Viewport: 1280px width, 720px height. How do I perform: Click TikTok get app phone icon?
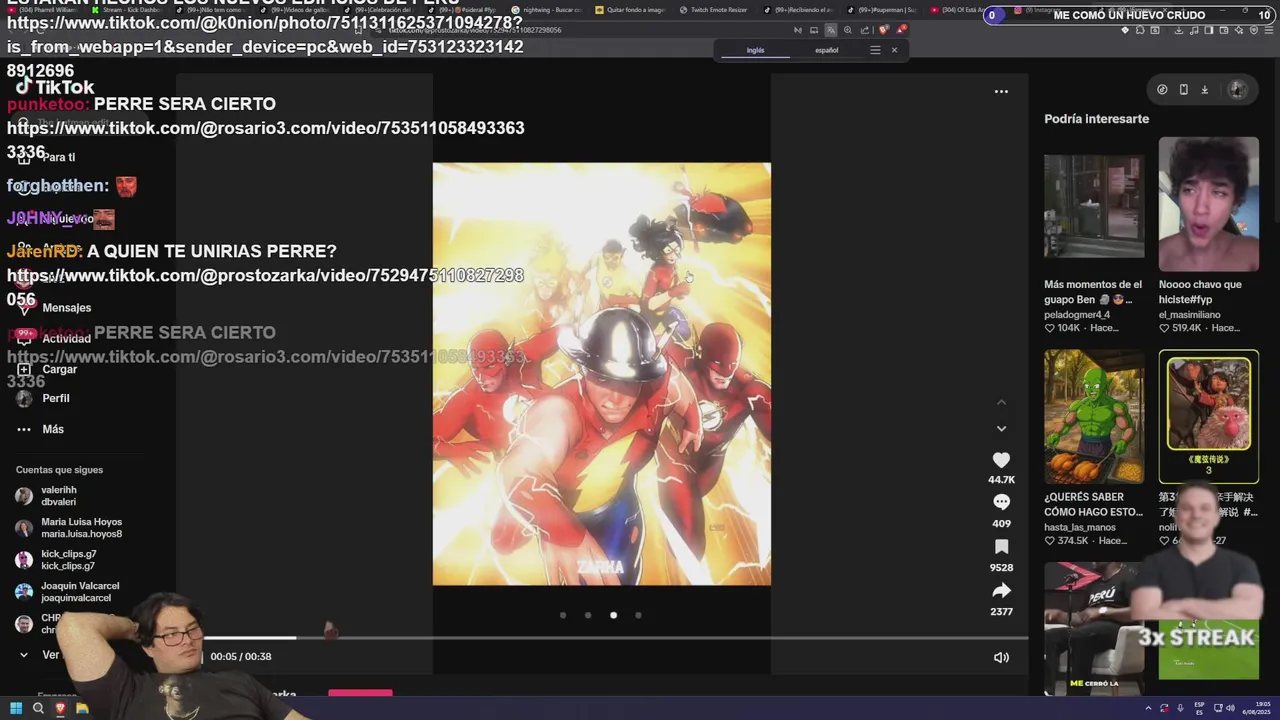(1183, 89)
